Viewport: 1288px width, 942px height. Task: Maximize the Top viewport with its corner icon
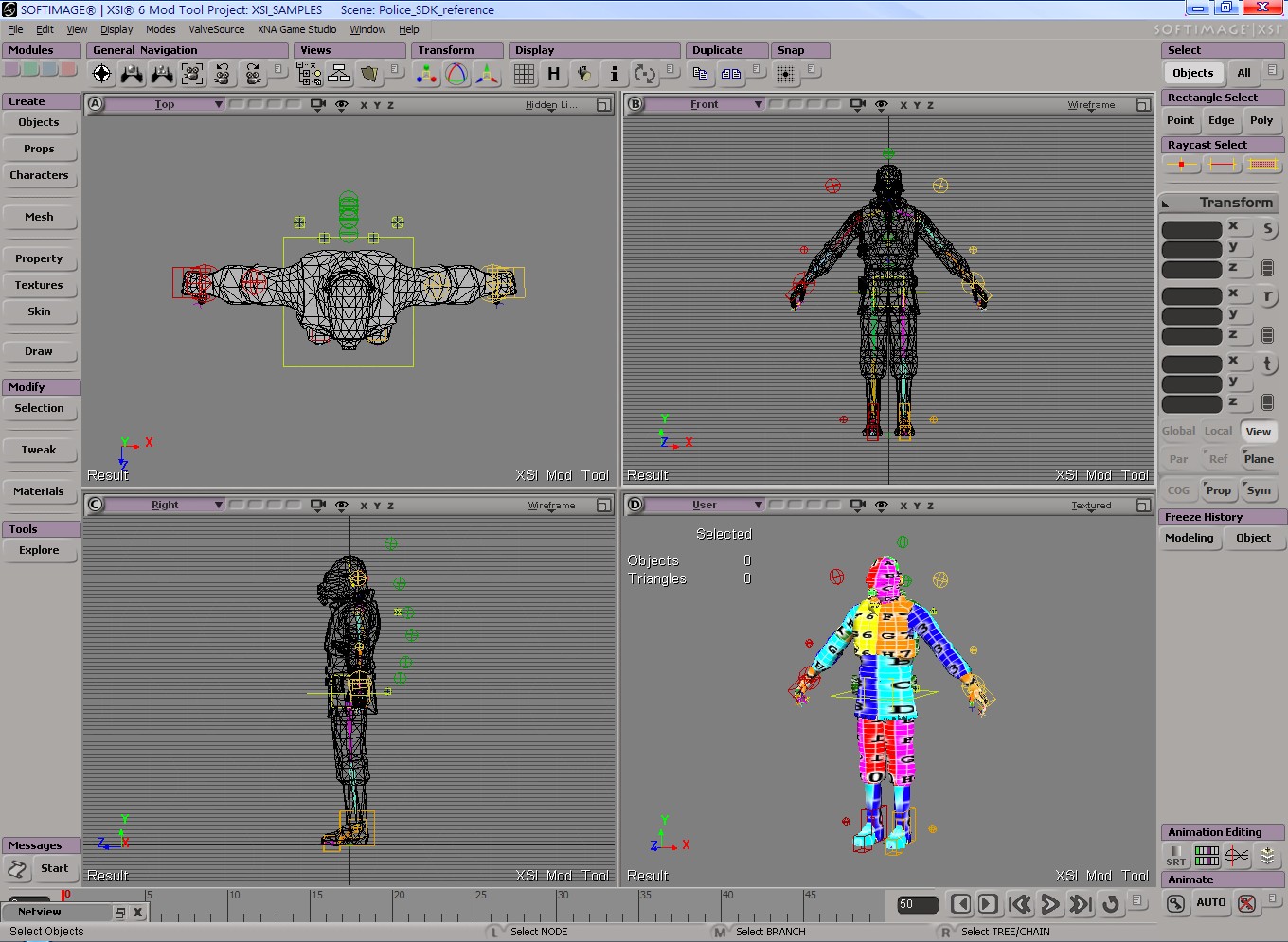[x=603, y=105]
